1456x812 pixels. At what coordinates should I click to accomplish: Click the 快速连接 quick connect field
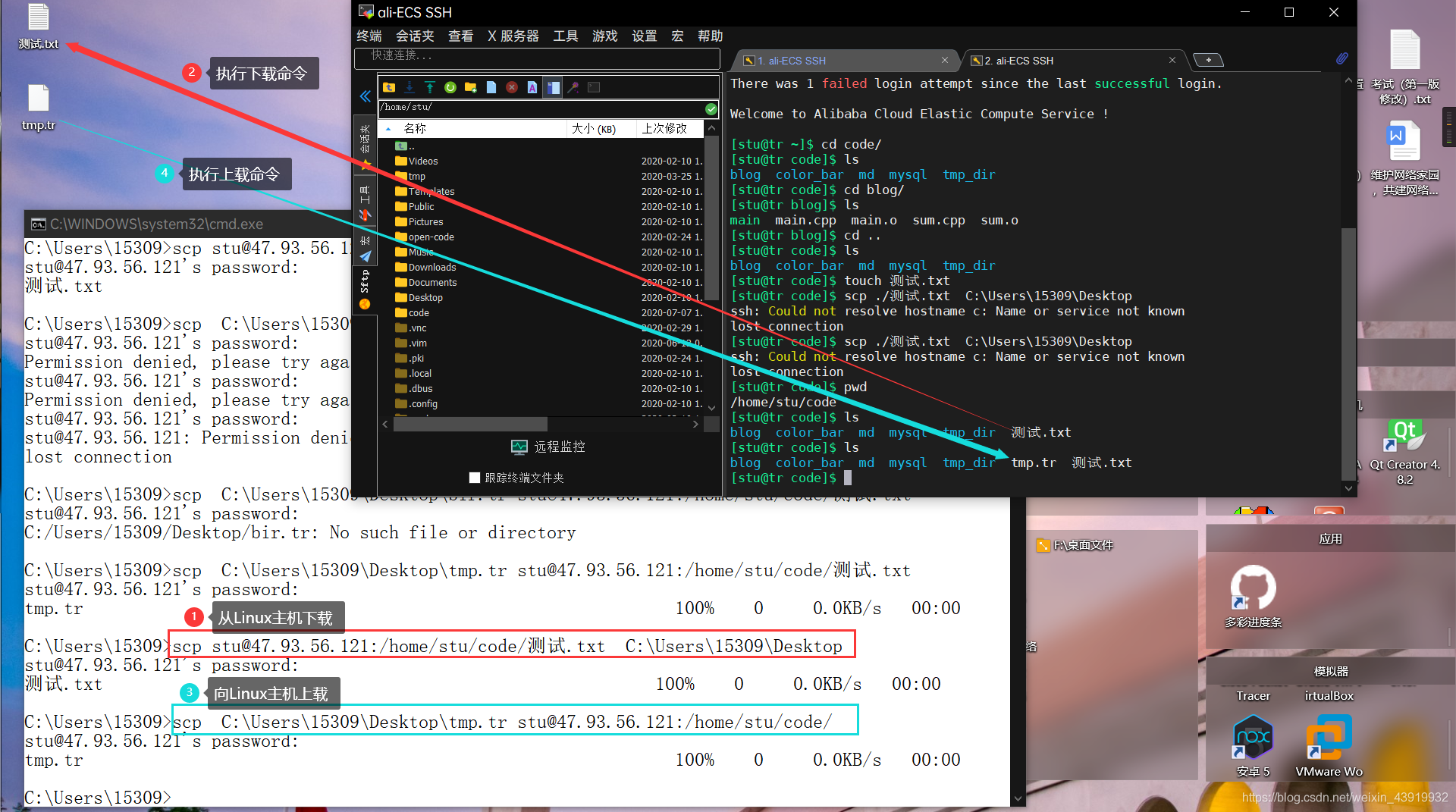tap(537, 57)
